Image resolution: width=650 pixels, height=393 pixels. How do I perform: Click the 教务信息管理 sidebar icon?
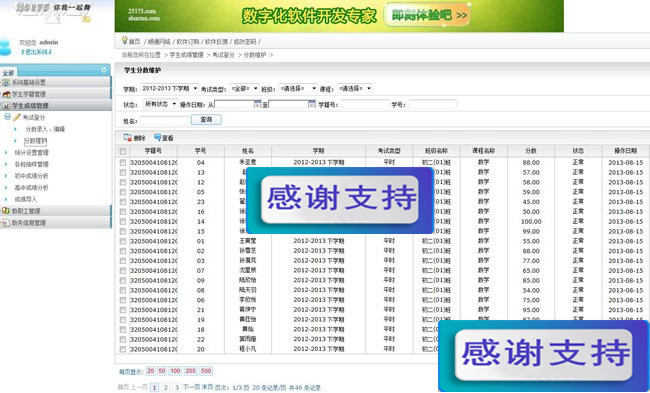point(6,223)
